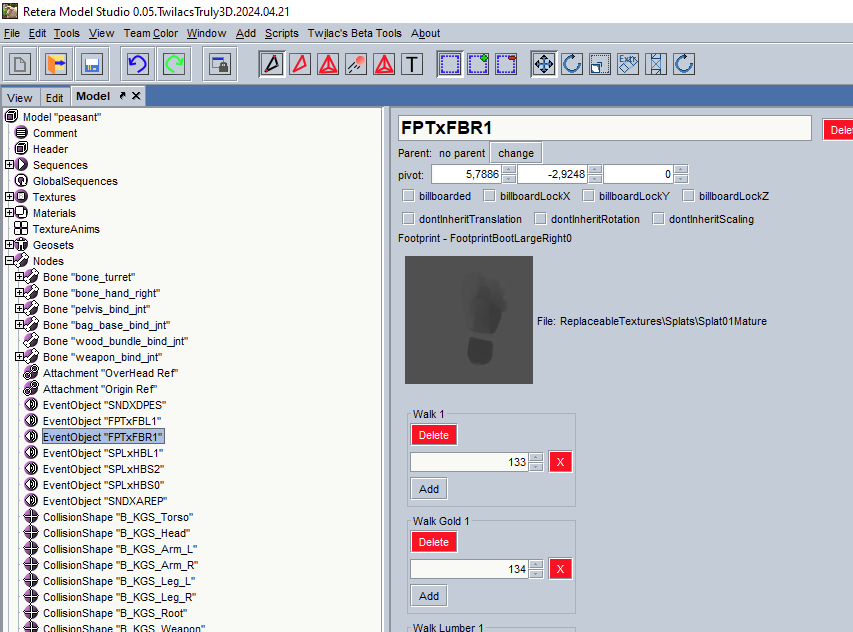Expand the Sequences tree node
This screenshot has width=853, height=632.
[9, 164]
